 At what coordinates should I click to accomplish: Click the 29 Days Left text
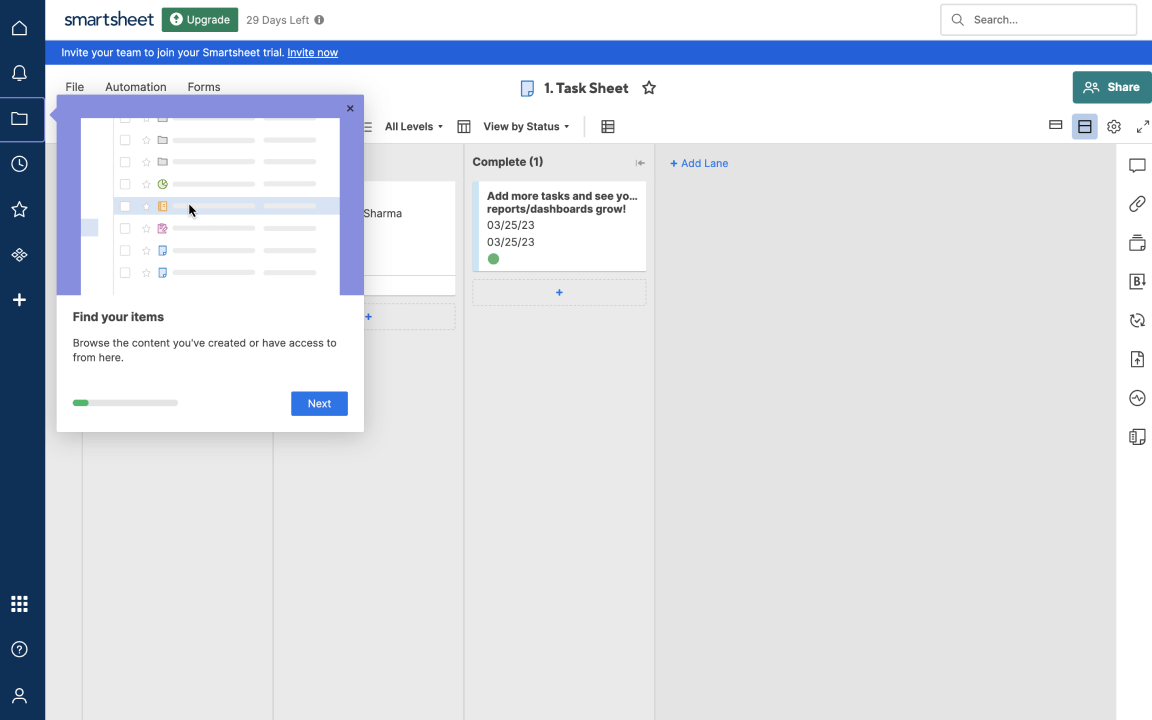tap(278, 20)
